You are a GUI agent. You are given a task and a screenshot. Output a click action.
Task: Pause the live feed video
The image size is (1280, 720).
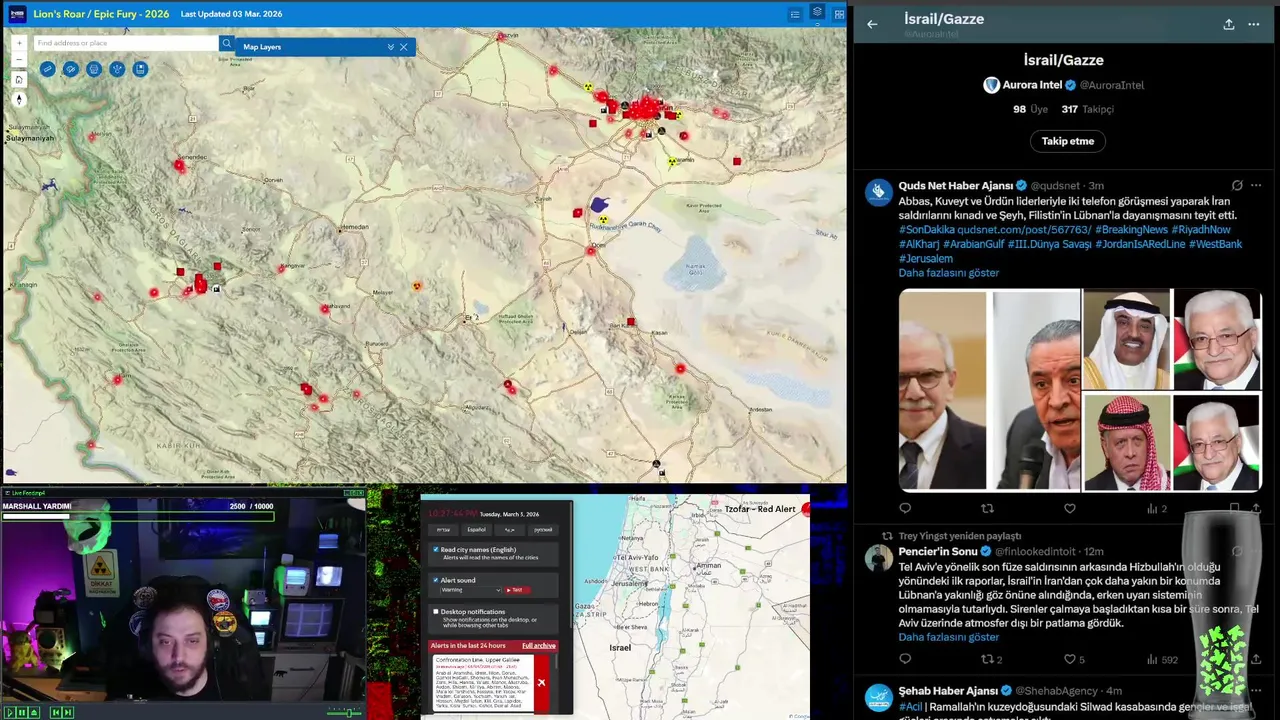click(22, 712)
